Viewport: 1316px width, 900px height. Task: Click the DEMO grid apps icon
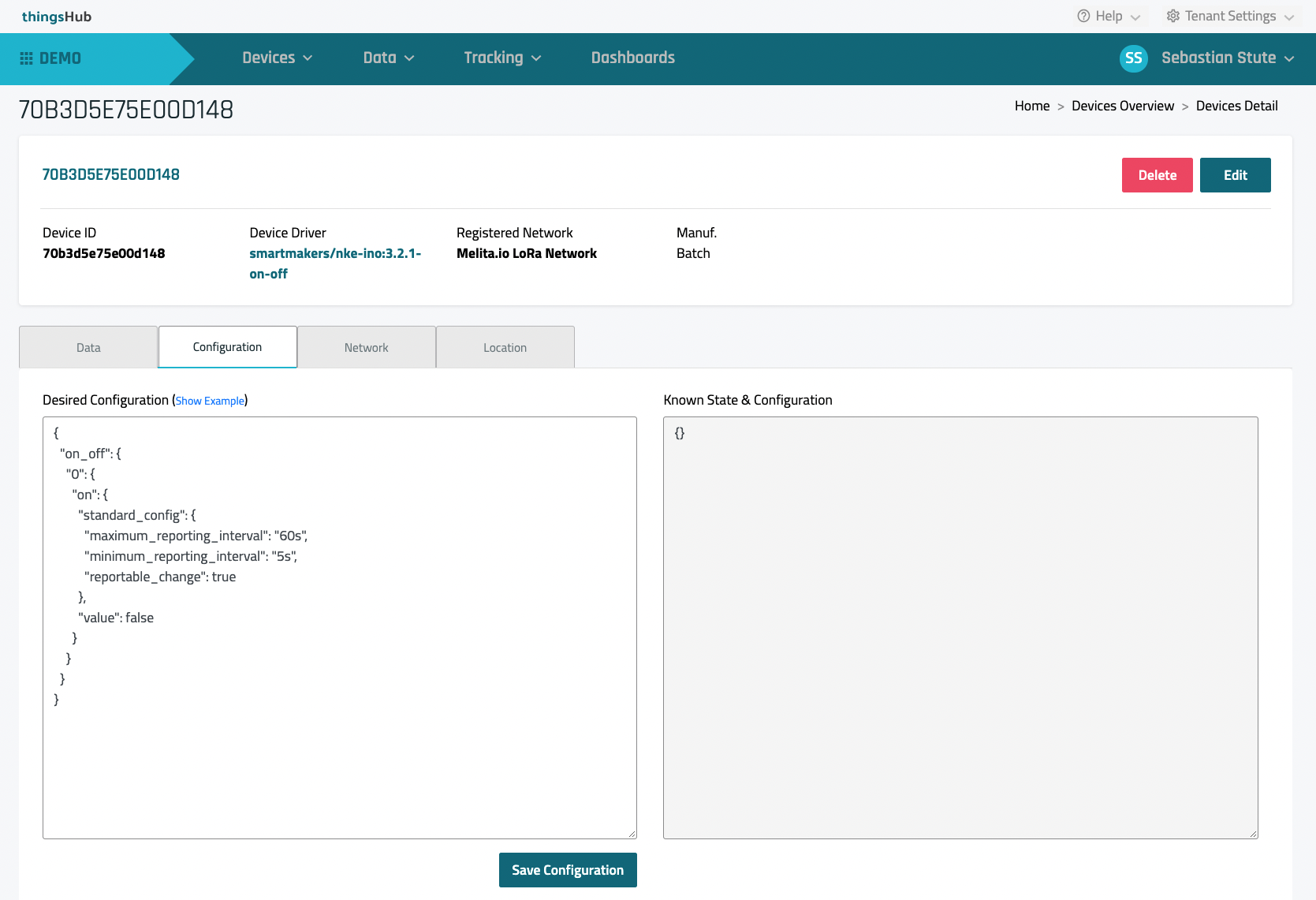click(x=26, y=58)
